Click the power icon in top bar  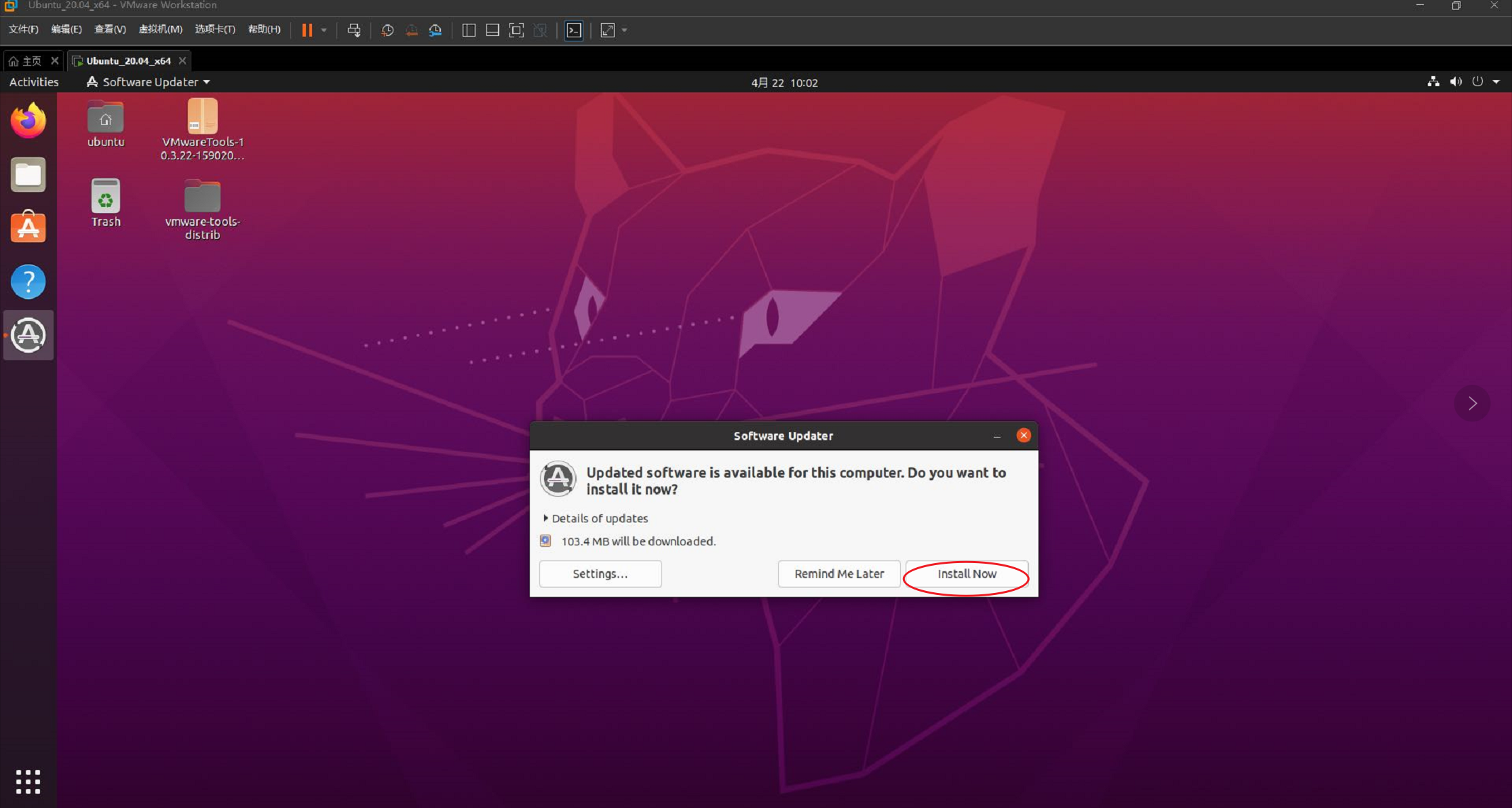[x=1477, y=81]
